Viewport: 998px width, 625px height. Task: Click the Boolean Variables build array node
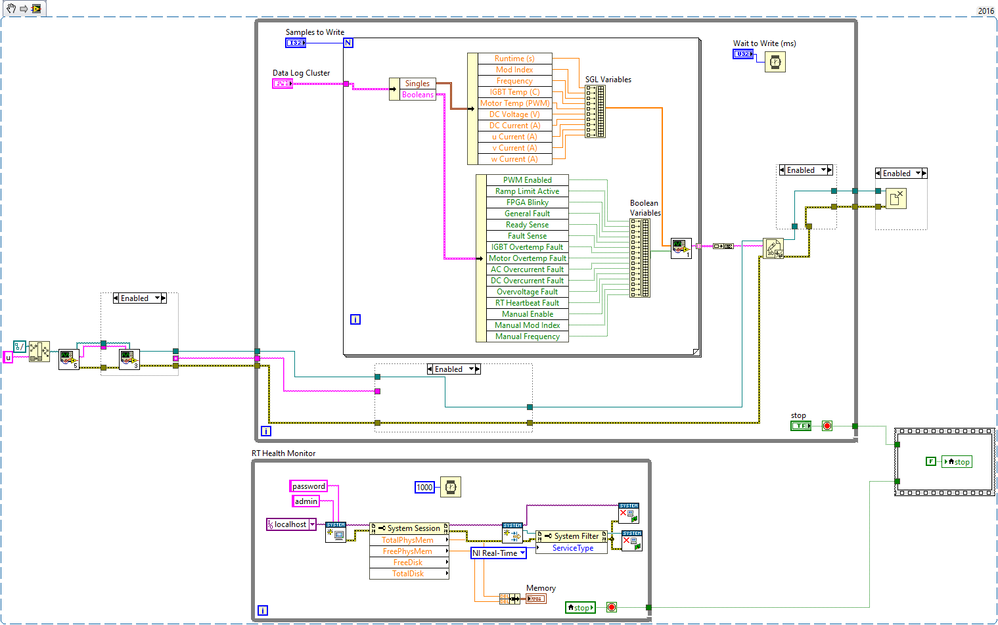tap(640, 258)
